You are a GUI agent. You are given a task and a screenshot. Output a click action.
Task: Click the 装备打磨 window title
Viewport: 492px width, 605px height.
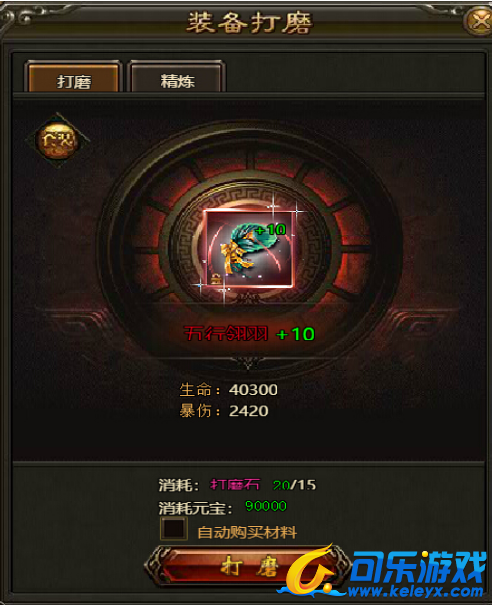tap(249, 23)
